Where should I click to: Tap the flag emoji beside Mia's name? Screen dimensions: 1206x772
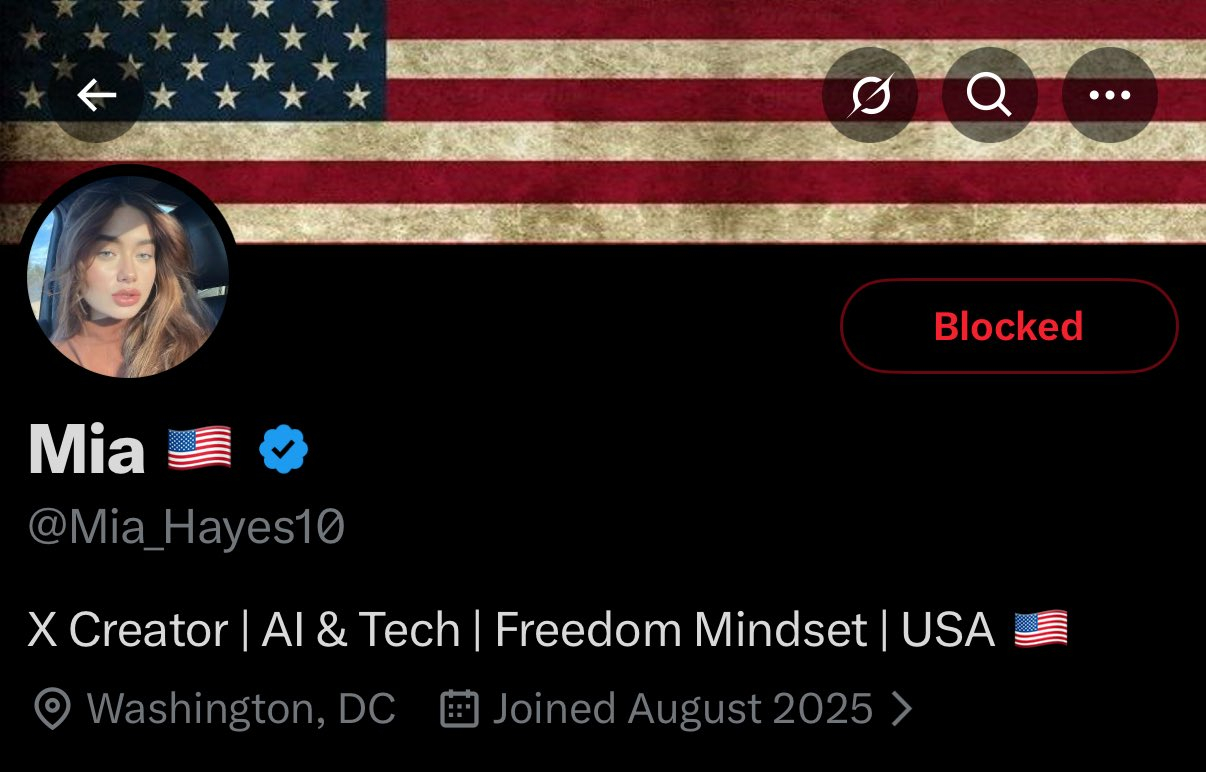pyautogui.click(x=199, y=448)
